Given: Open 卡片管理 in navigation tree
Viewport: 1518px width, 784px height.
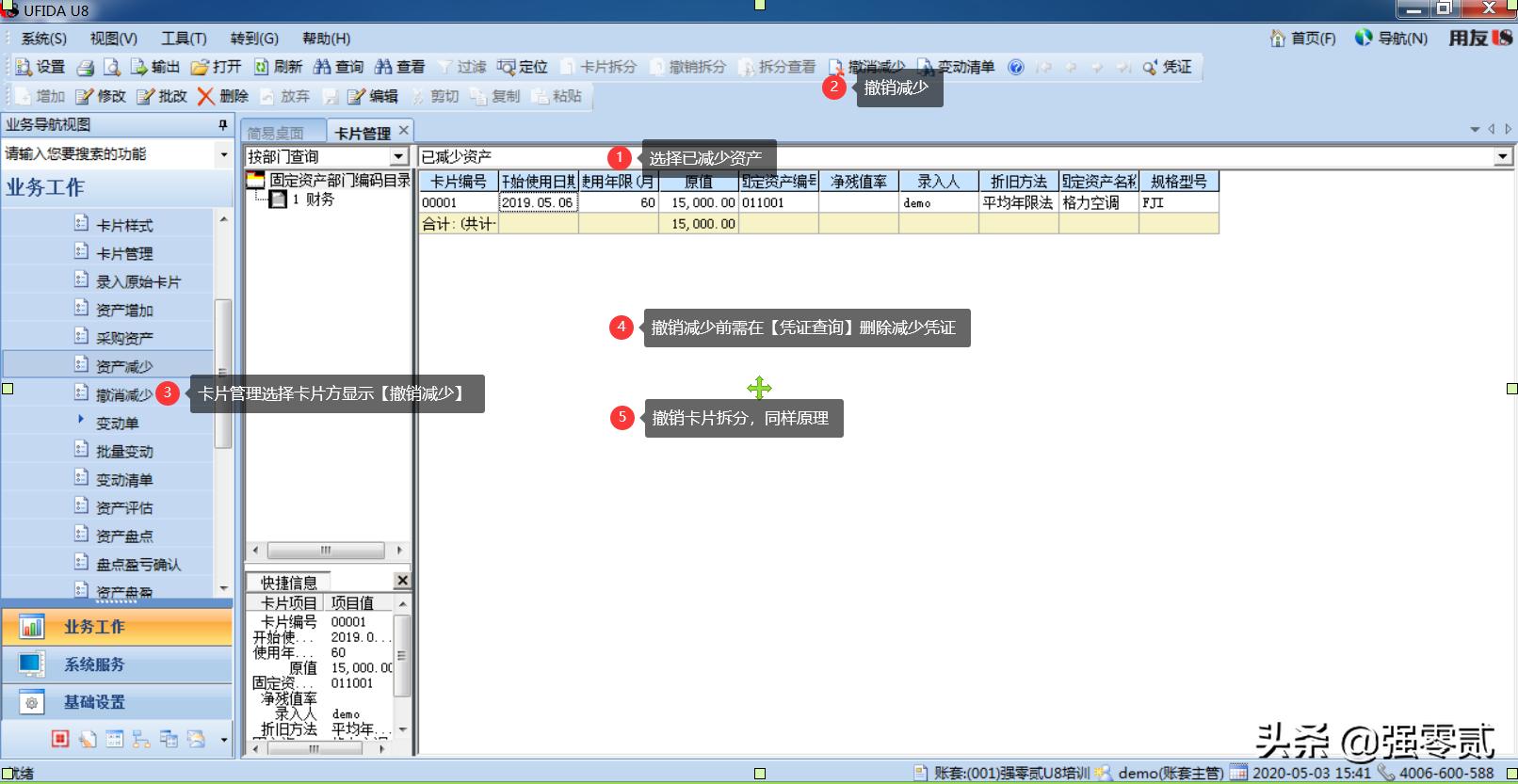Looking at the screenshot, I should click(x=124, y=253).
